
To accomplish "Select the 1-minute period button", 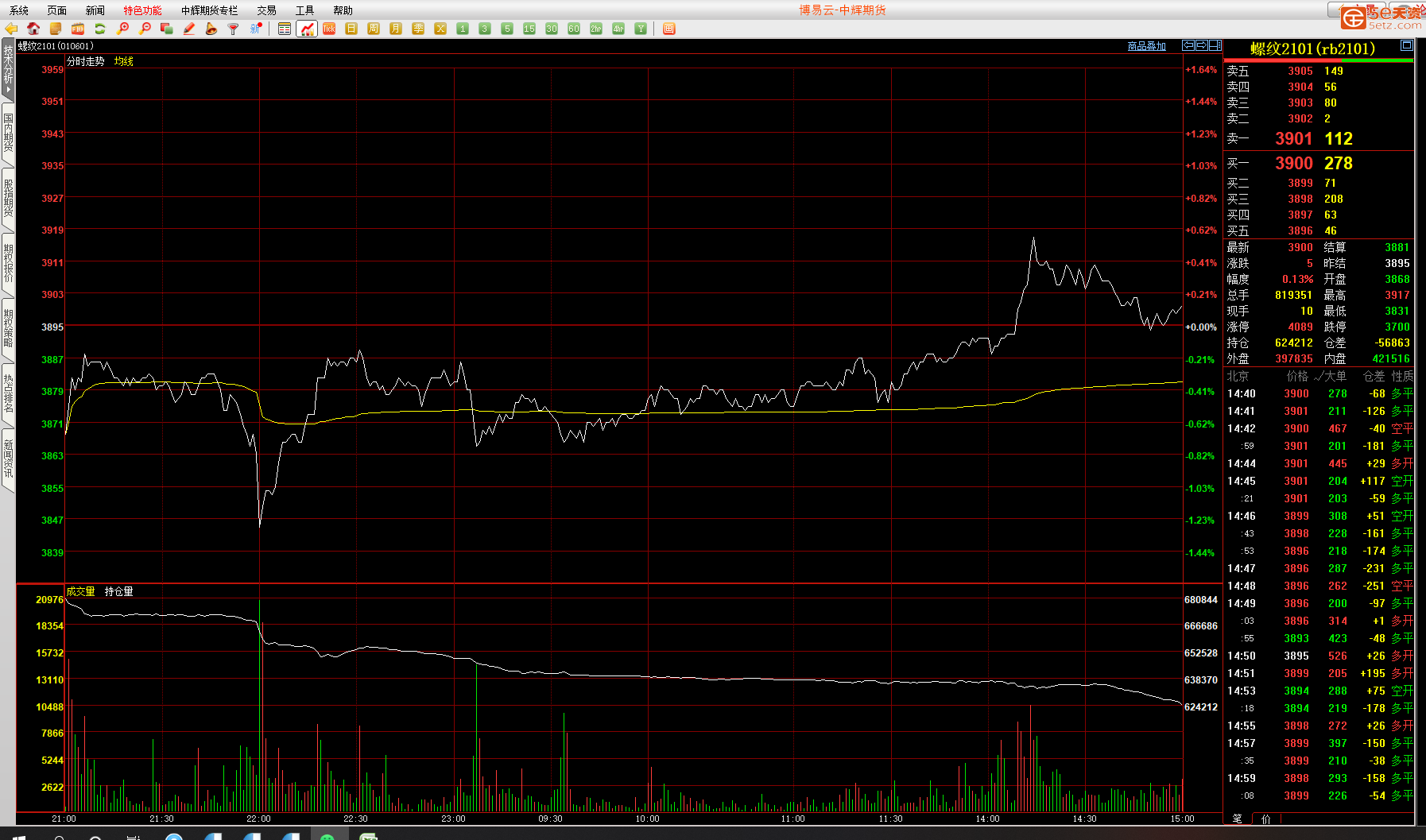I will [463, 29].
